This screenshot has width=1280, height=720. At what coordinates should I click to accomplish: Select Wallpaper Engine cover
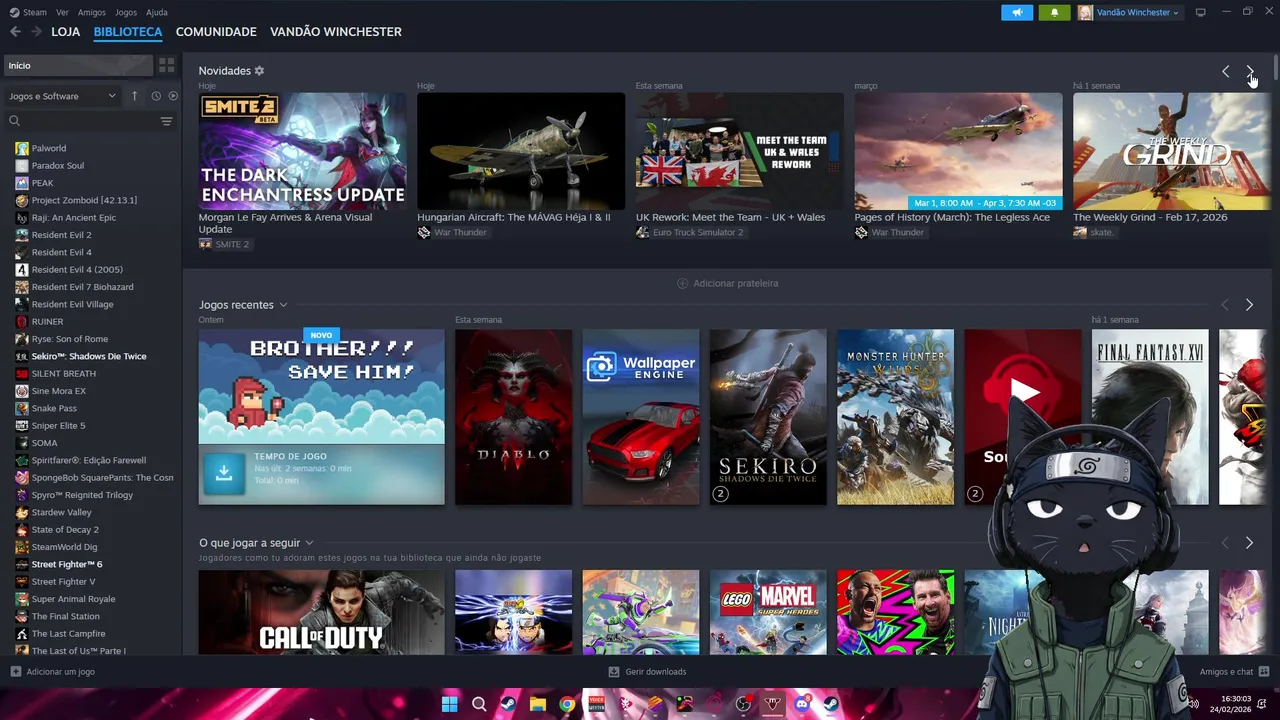(x=641, y=417)
